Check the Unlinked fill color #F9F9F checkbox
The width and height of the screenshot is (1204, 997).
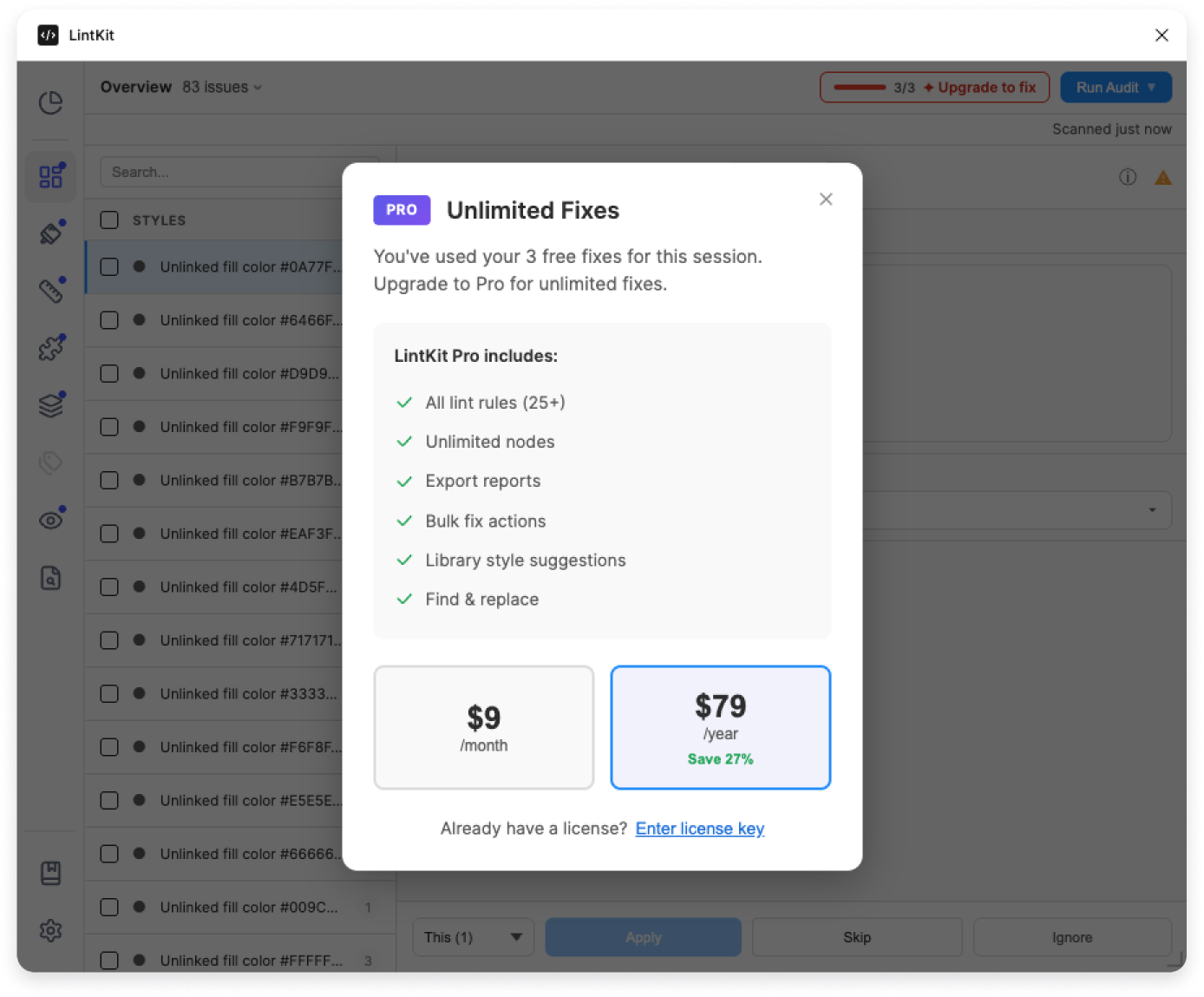(109, 427)
